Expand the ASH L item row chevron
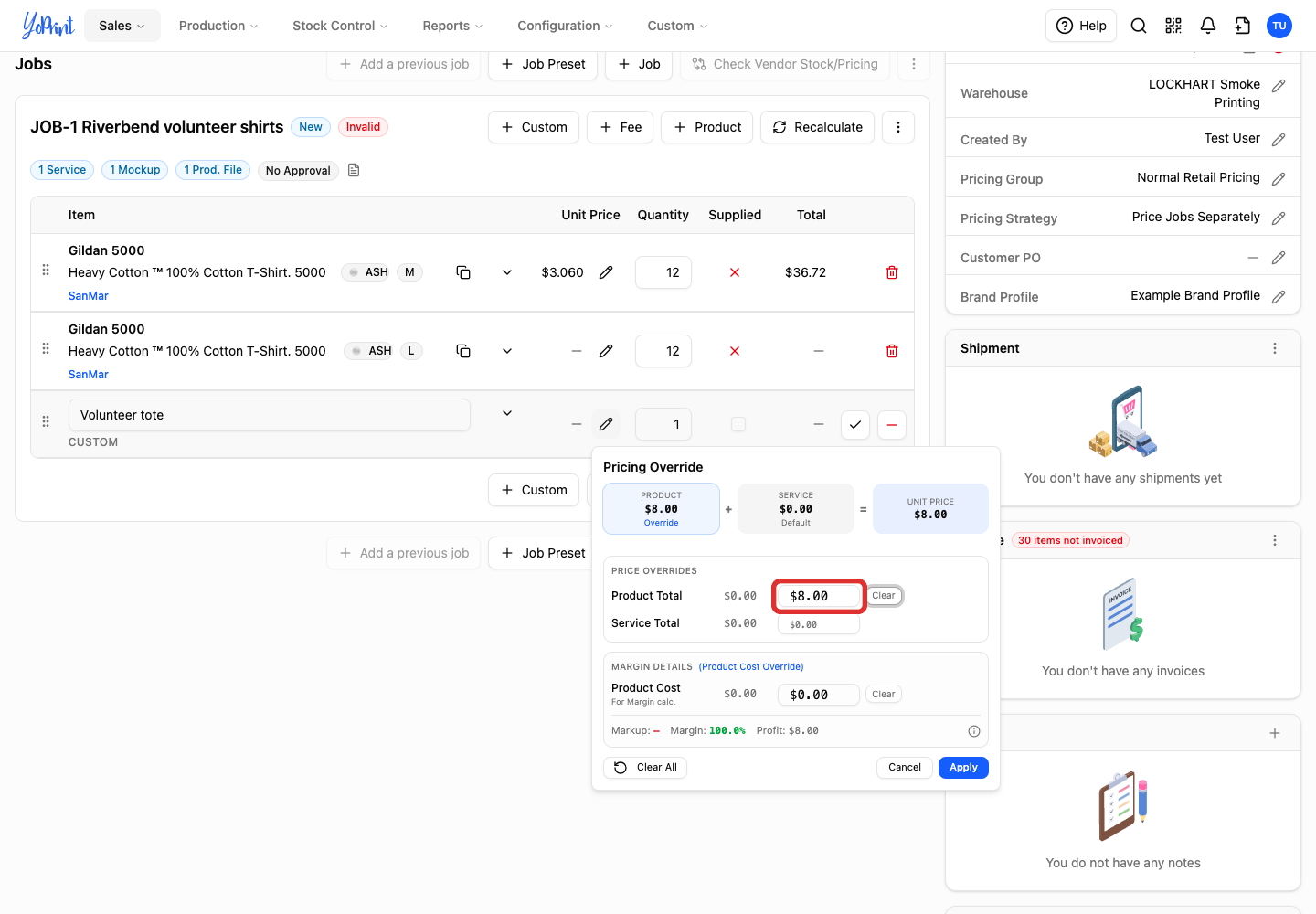Viewport: 1316px width, 914px height. tap(507, 351)
